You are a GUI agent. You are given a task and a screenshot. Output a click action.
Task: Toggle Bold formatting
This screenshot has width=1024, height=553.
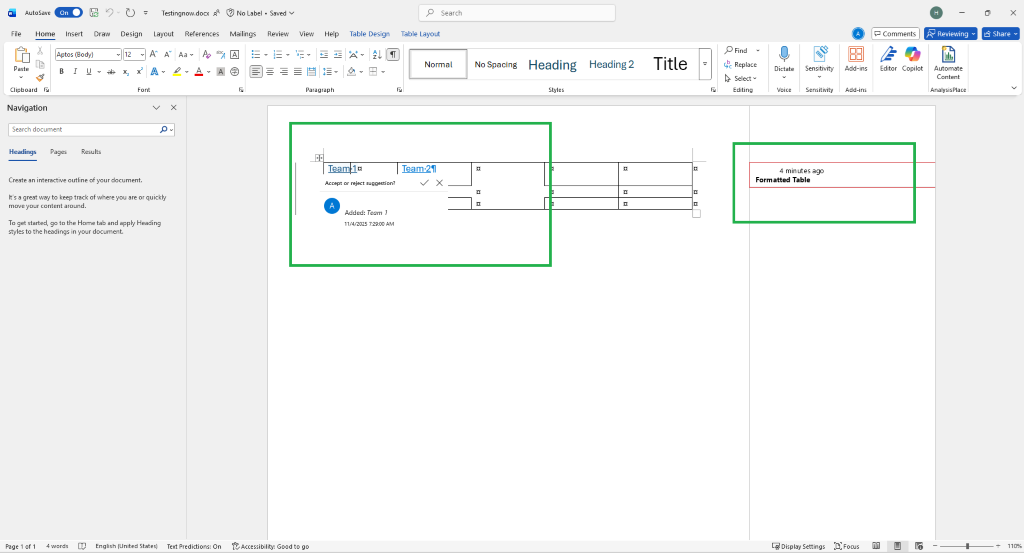point(61,72)
